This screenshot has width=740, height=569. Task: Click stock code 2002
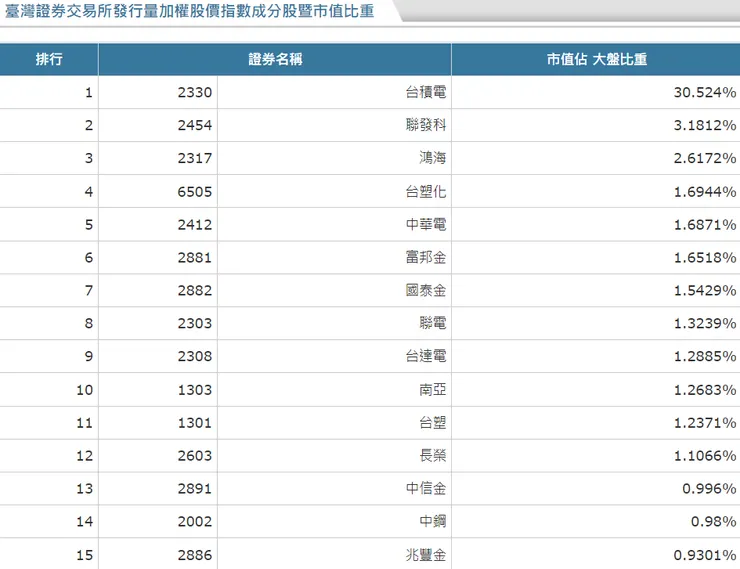tap(194, 522)
